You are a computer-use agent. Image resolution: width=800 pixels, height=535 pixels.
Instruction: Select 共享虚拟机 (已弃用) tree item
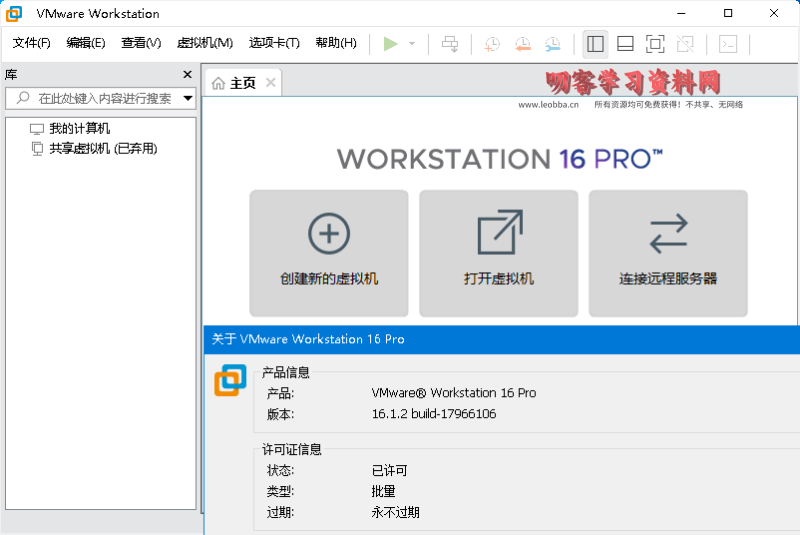click(x=103, y=148)
